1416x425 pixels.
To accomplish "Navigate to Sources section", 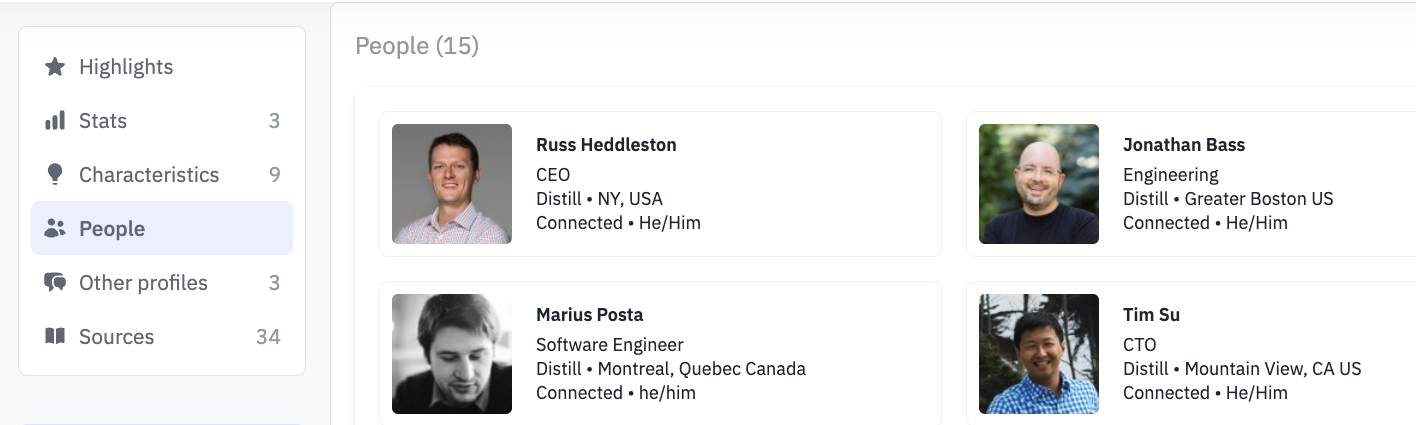I will tap(162, 337).
